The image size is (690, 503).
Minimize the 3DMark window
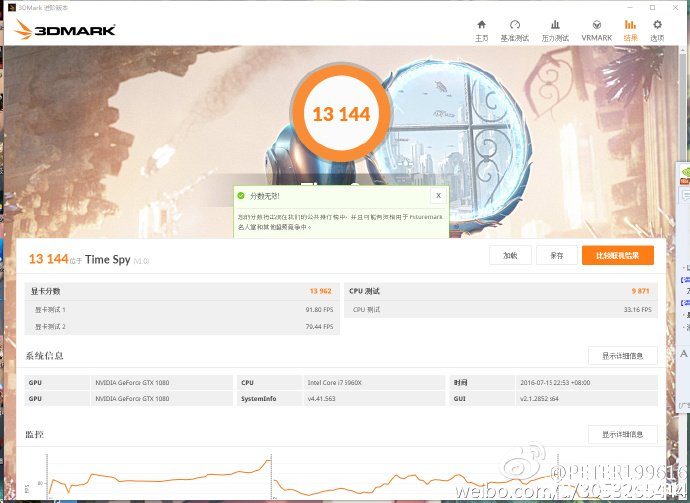coord(631,7)
